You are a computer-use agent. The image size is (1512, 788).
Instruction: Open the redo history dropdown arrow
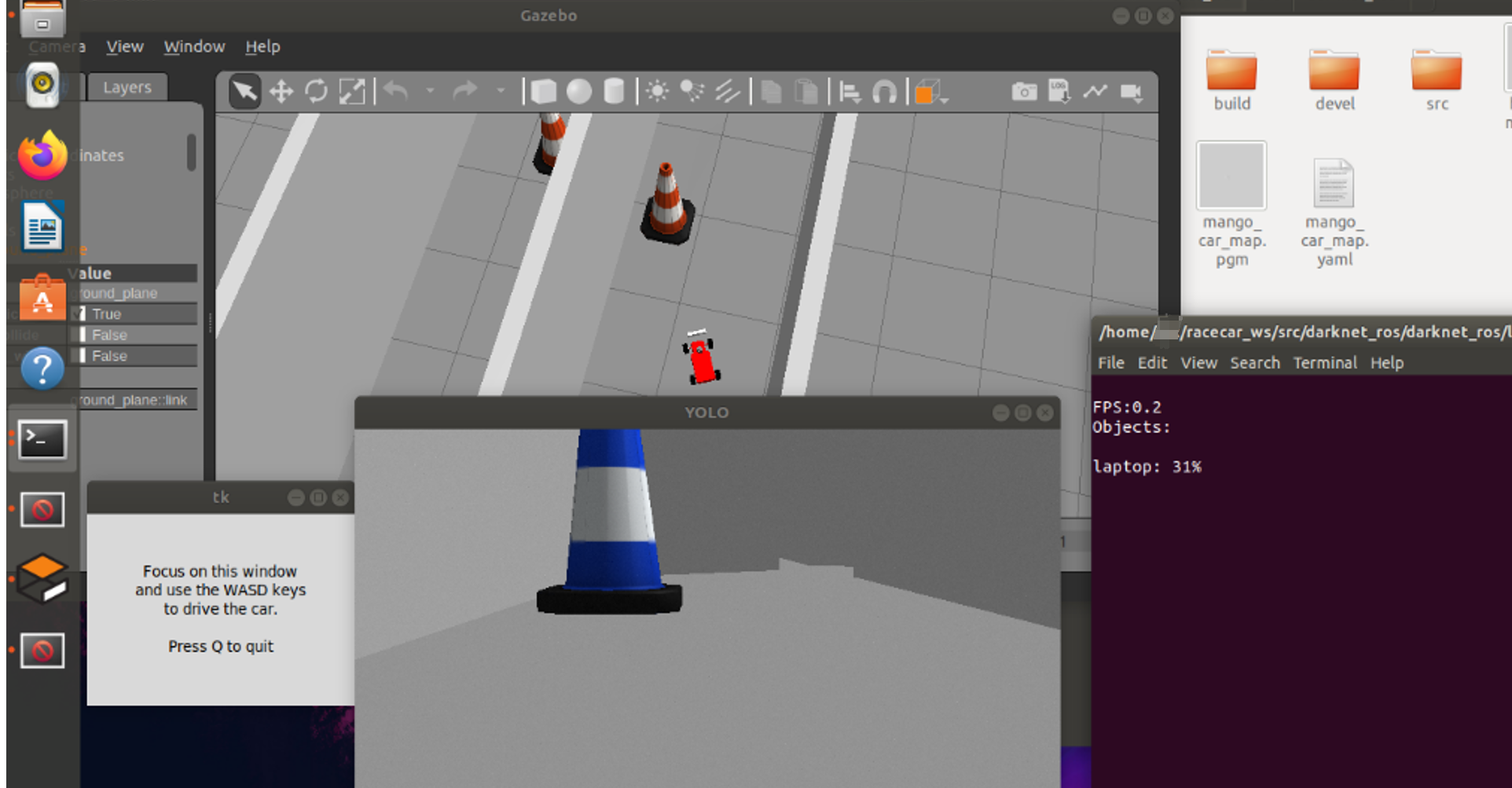click(x=501, y=91)
